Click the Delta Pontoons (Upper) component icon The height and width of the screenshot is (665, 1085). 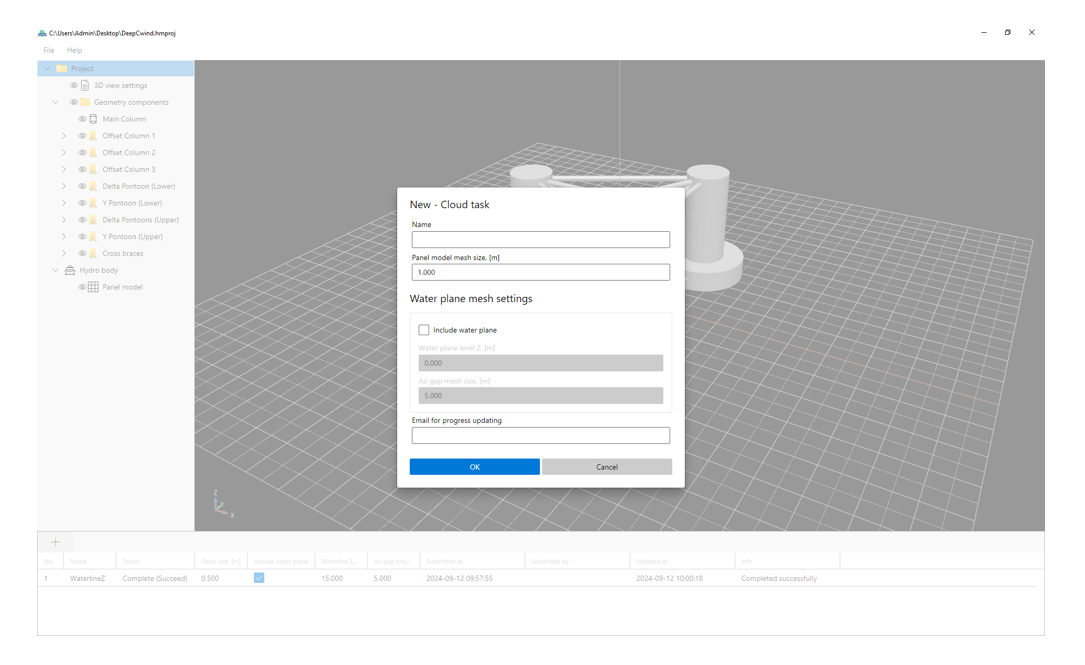click(93, 220)
